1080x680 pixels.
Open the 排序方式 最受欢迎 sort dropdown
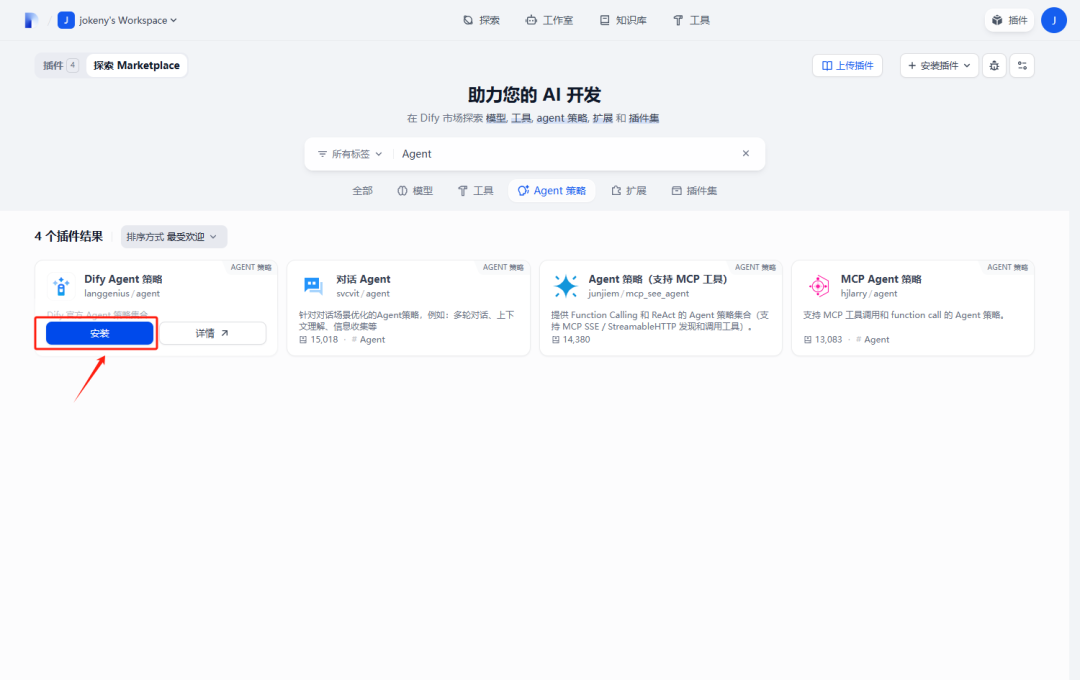(x=174, y=237)
